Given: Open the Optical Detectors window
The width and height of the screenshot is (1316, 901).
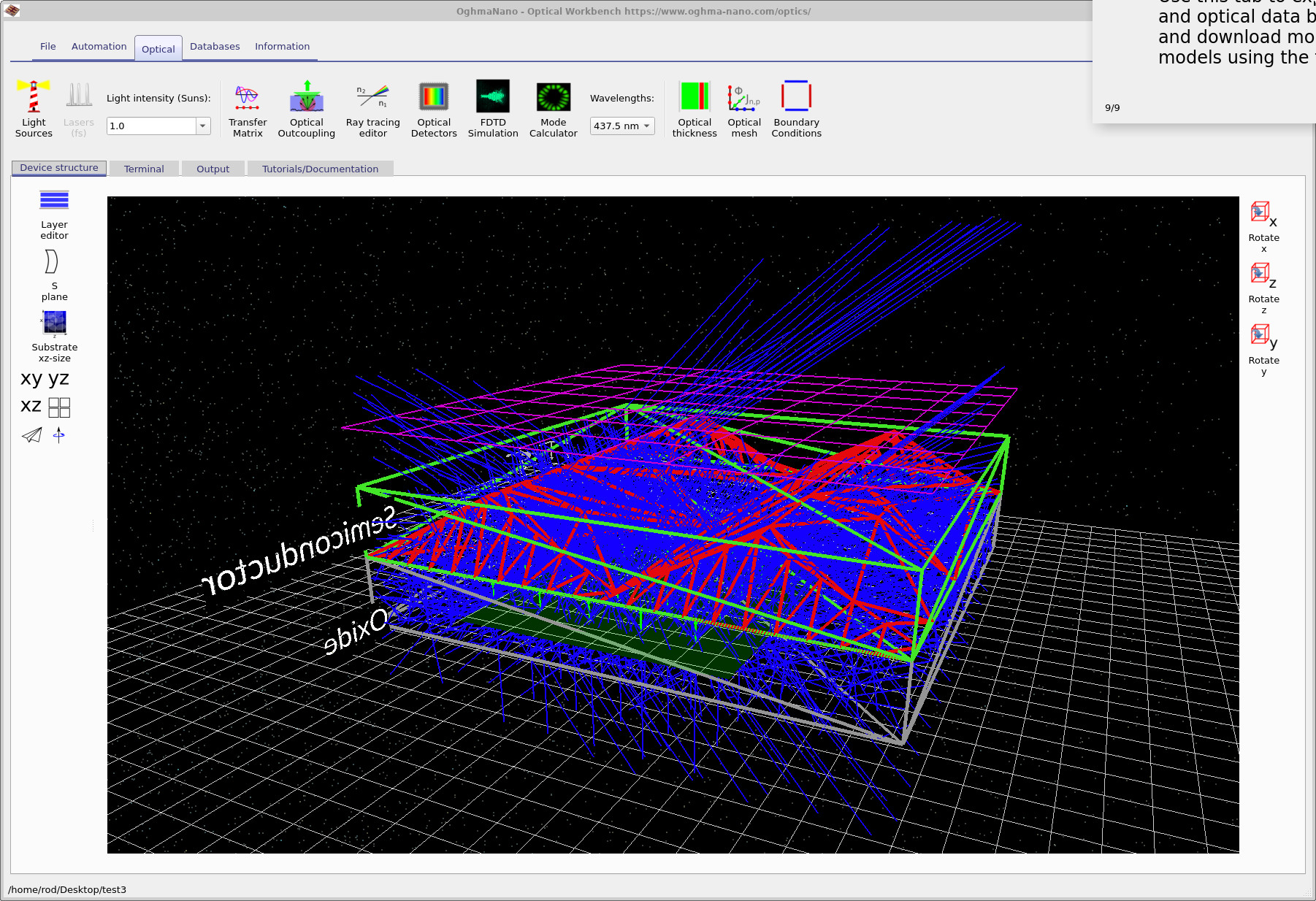Looking at the screenshot, I should click(434, 110).
